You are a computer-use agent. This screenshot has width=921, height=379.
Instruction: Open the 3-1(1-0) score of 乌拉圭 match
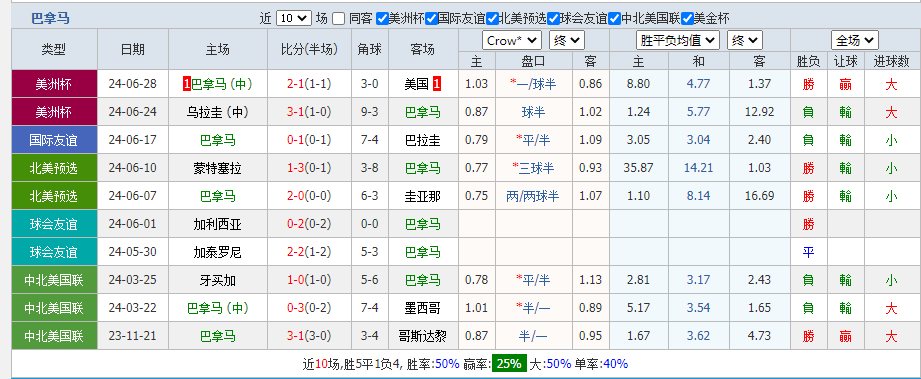click(x=309, y=112)
